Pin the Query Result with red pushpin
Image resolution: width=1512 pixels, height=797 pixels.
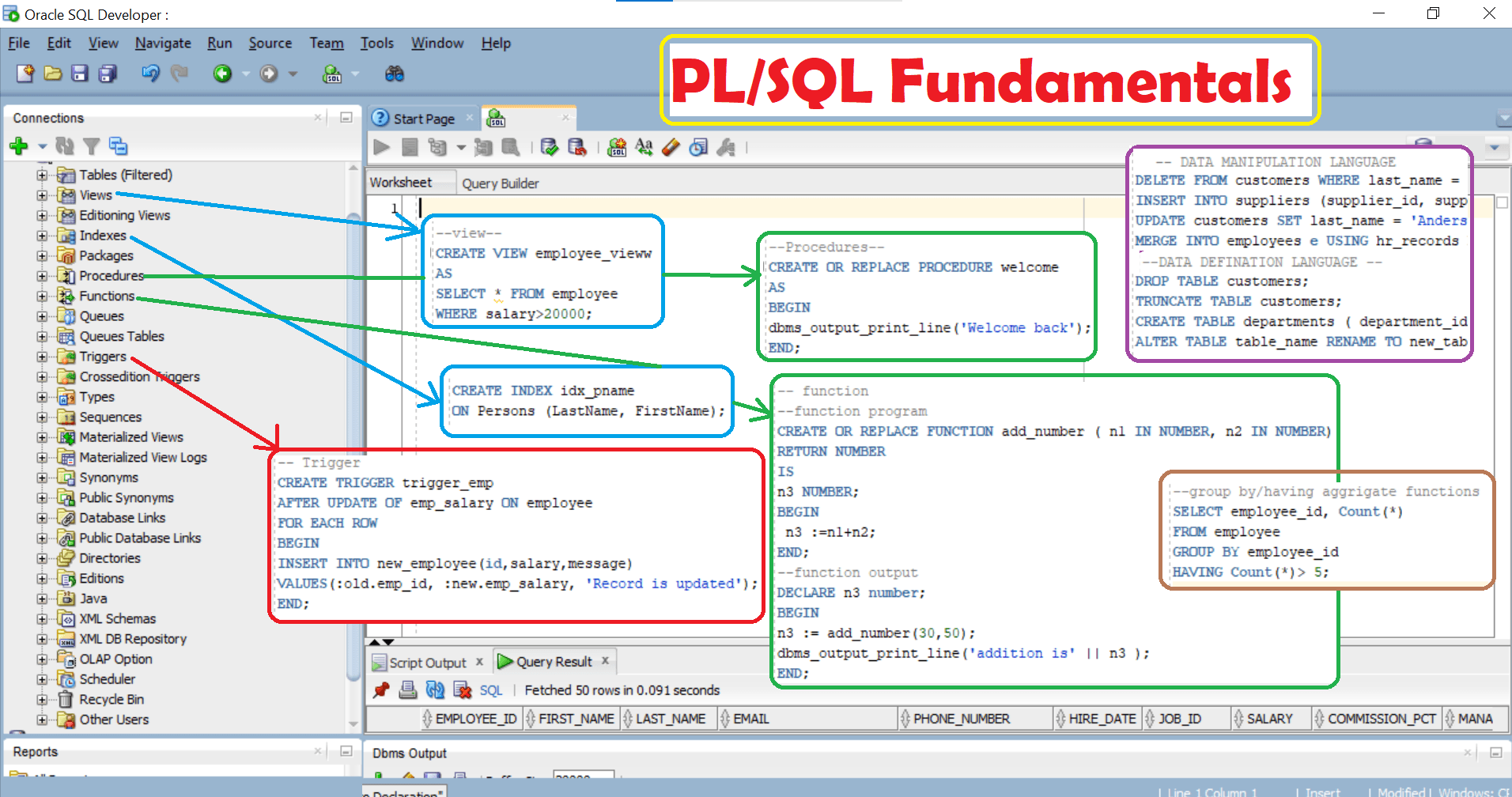[381, 690]
